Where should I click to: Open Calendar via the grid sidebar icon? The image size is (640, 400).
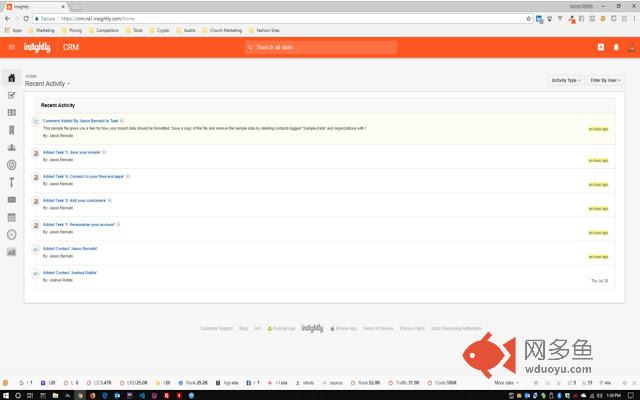coord(11,217)
